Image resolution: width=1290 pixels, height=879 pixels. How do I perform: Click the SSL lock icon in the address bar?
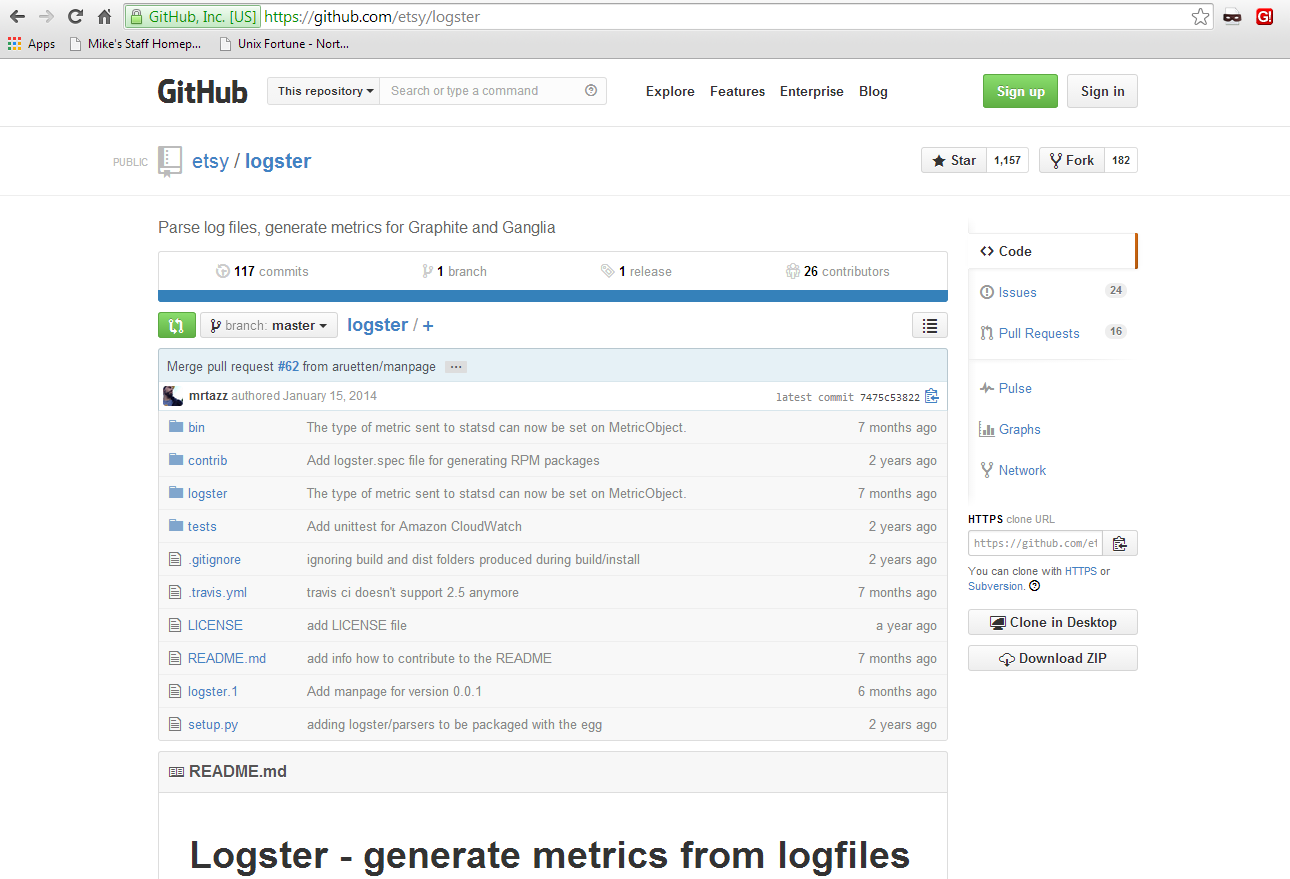[x=137, y=17]
